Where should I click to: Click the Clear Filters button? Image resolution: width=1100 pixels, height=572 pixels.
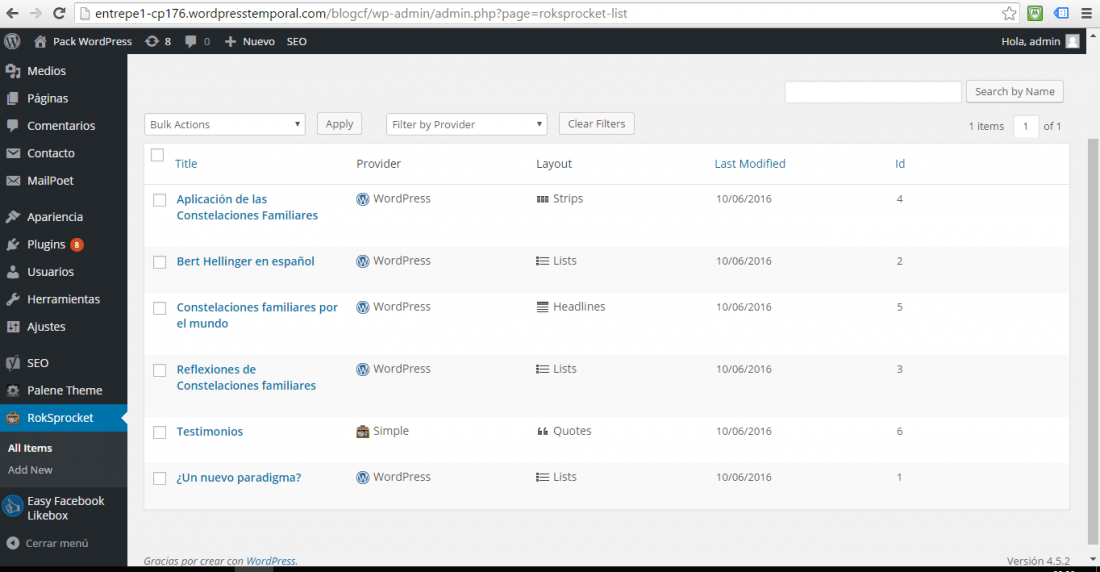tap(596, 124)
